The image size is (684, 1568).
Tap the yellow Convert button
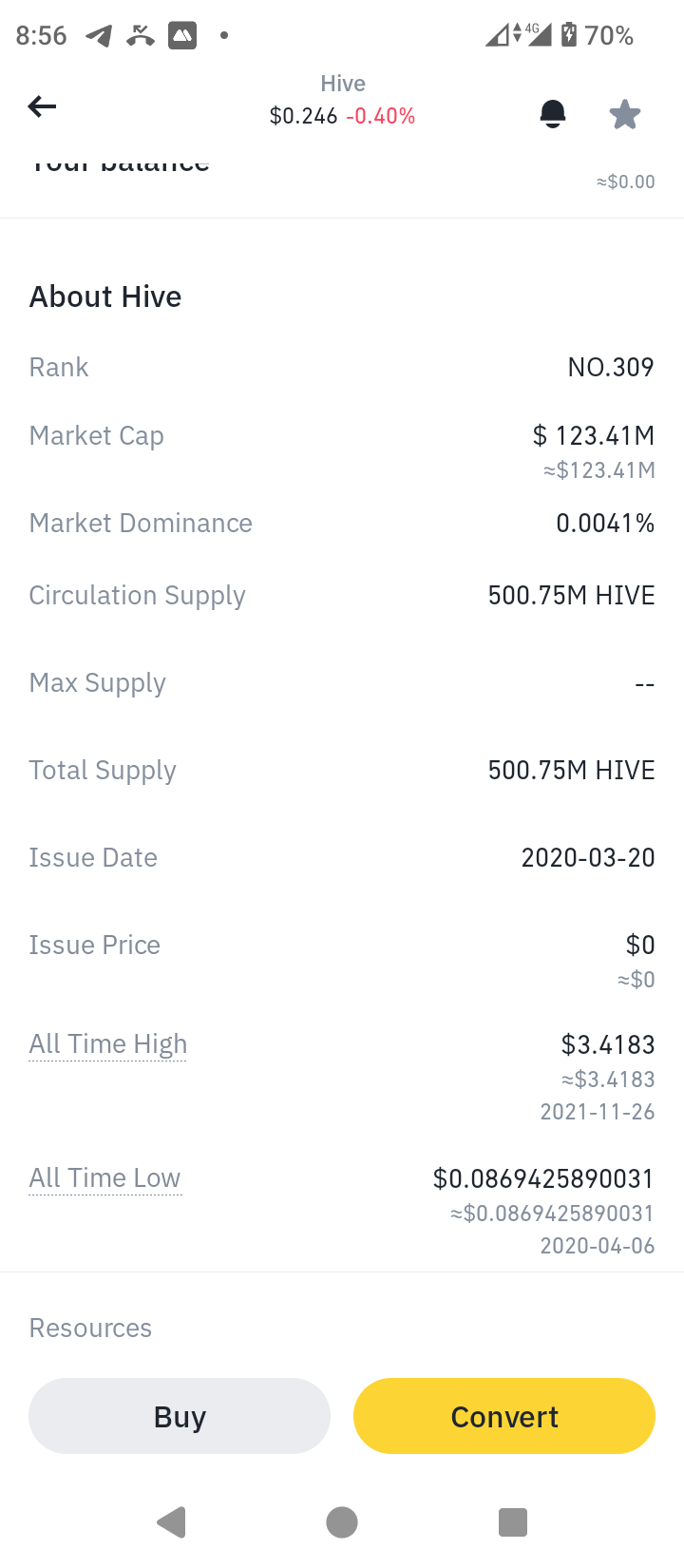point(504,1416)
